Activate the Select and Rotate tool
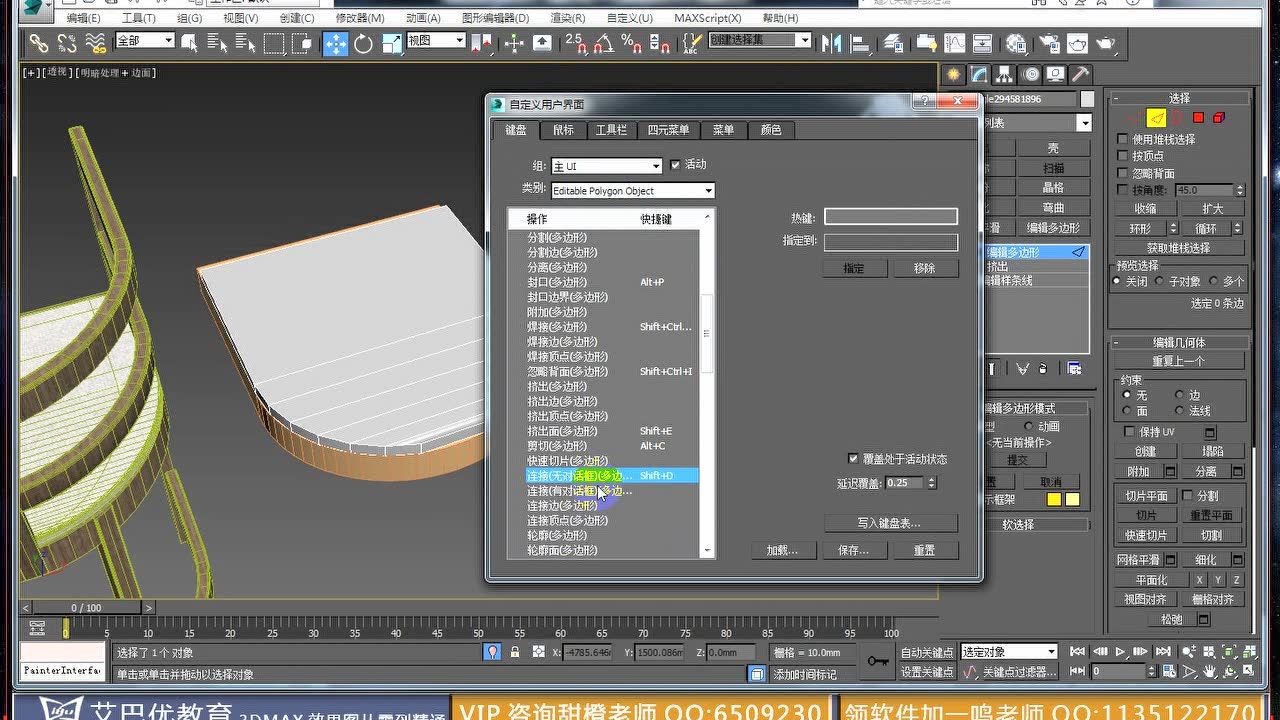This screenshot has width=1280, height=720. (363, 43)
